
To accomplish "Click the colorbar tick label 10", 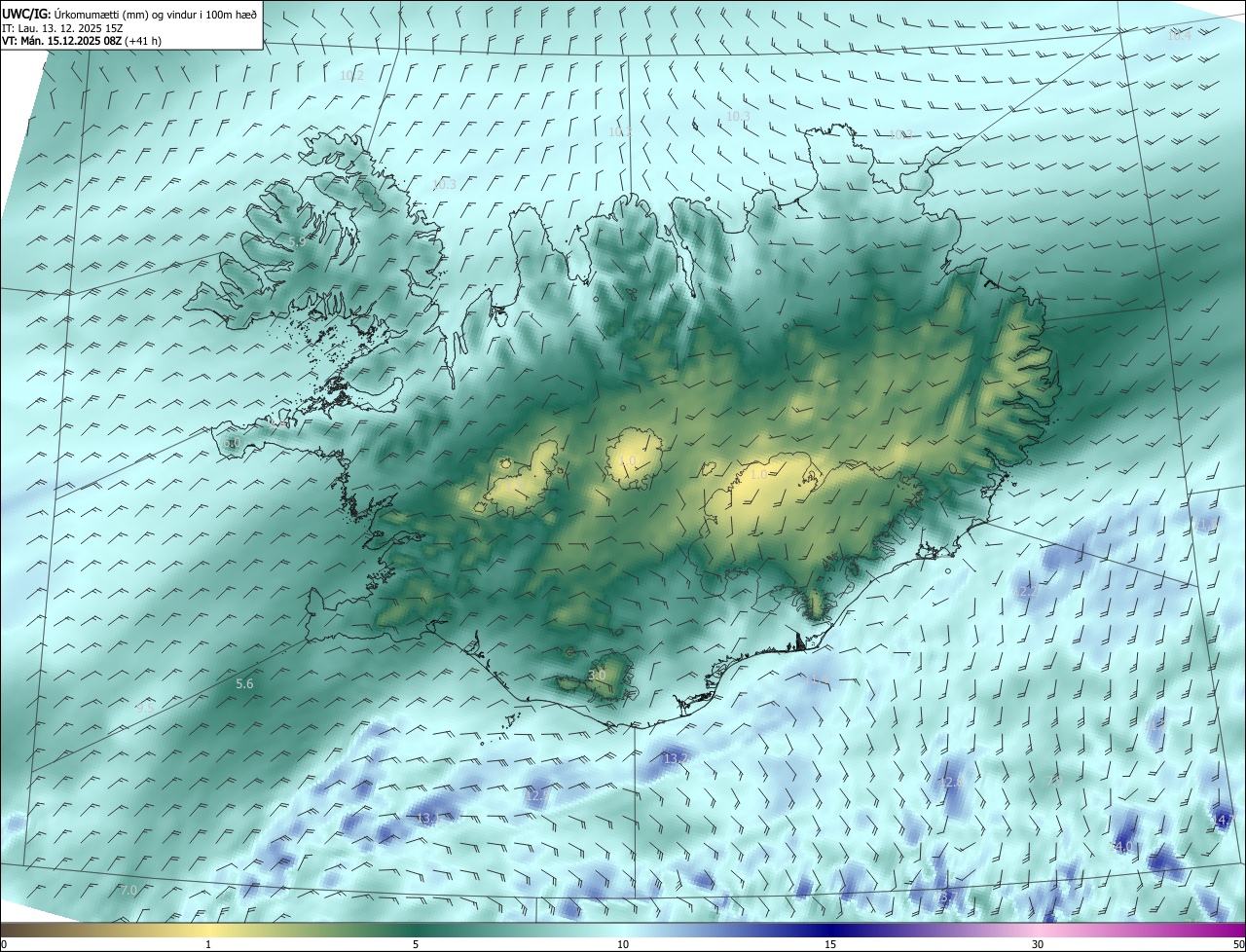I will [x=623, y=944].
